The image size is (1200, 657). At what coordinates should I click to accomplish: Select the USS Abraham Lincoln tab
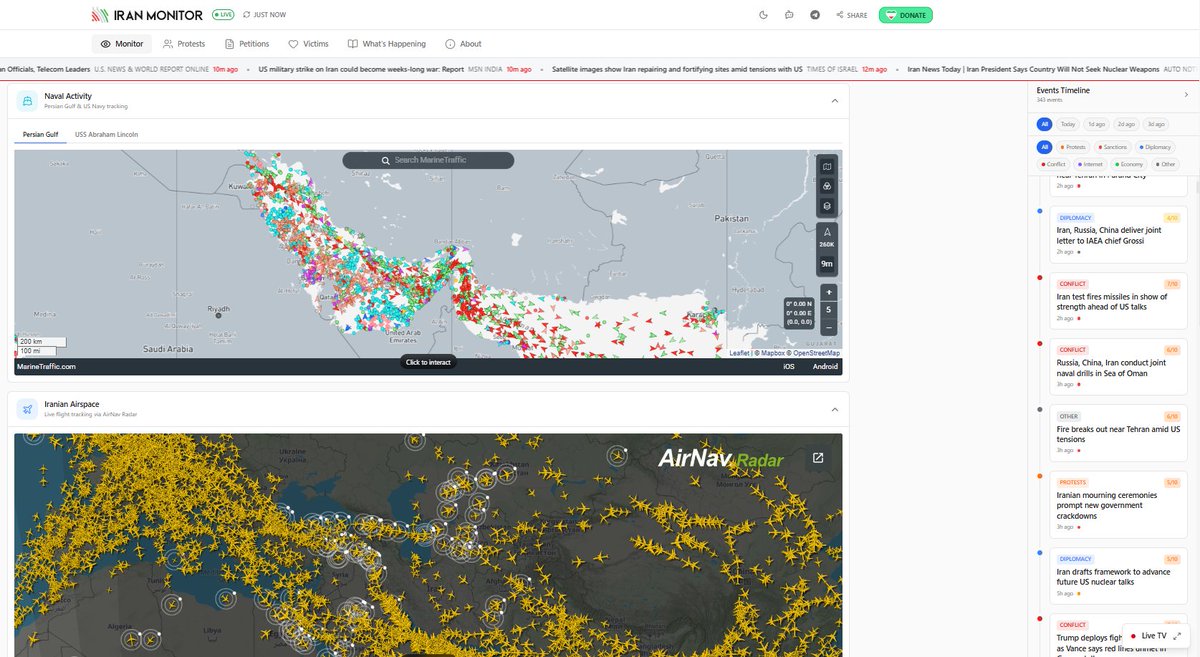point(106,133)
